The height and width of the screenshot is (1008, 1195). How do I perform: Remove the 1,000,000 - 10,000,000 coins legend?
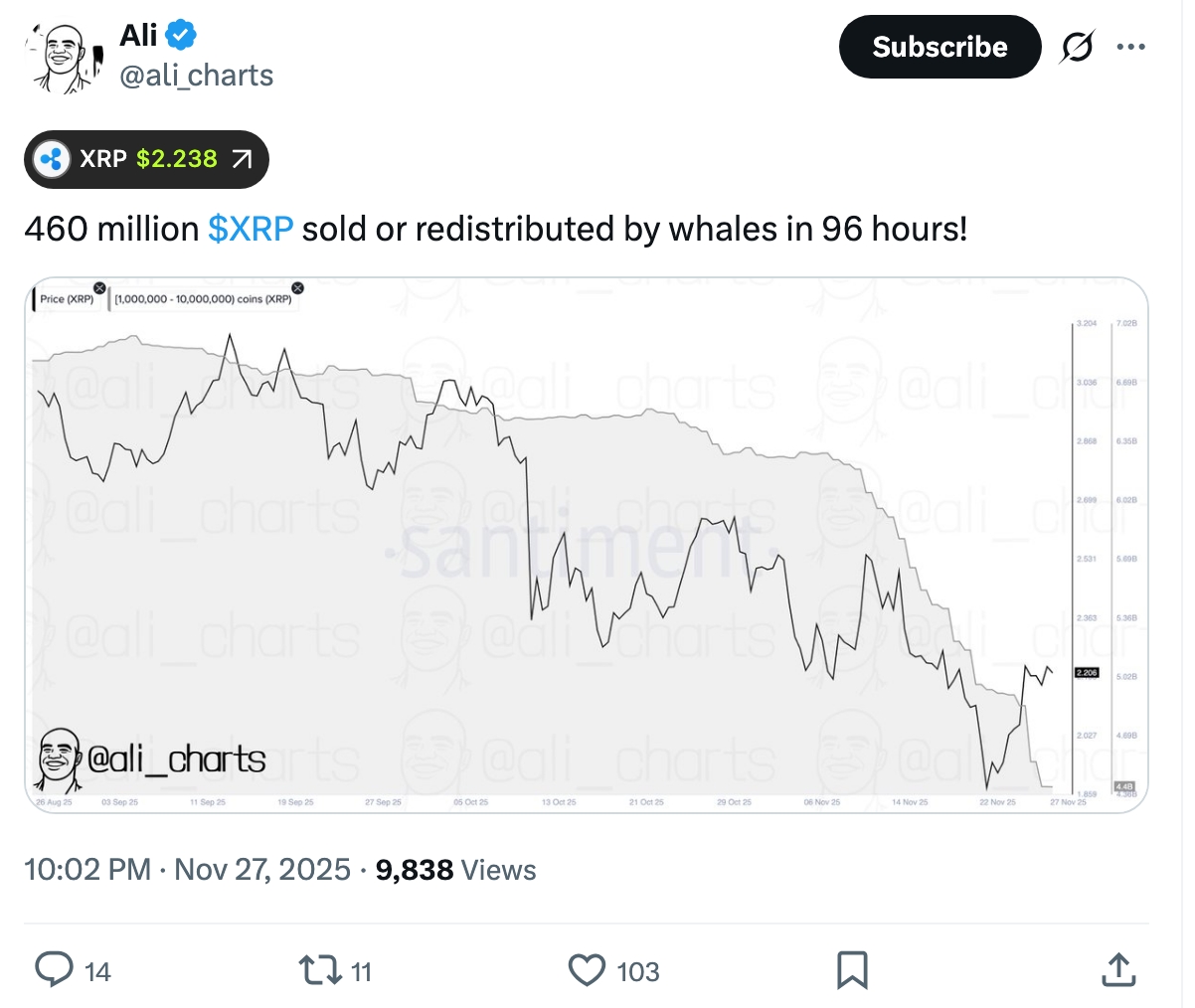coord(296,287)
